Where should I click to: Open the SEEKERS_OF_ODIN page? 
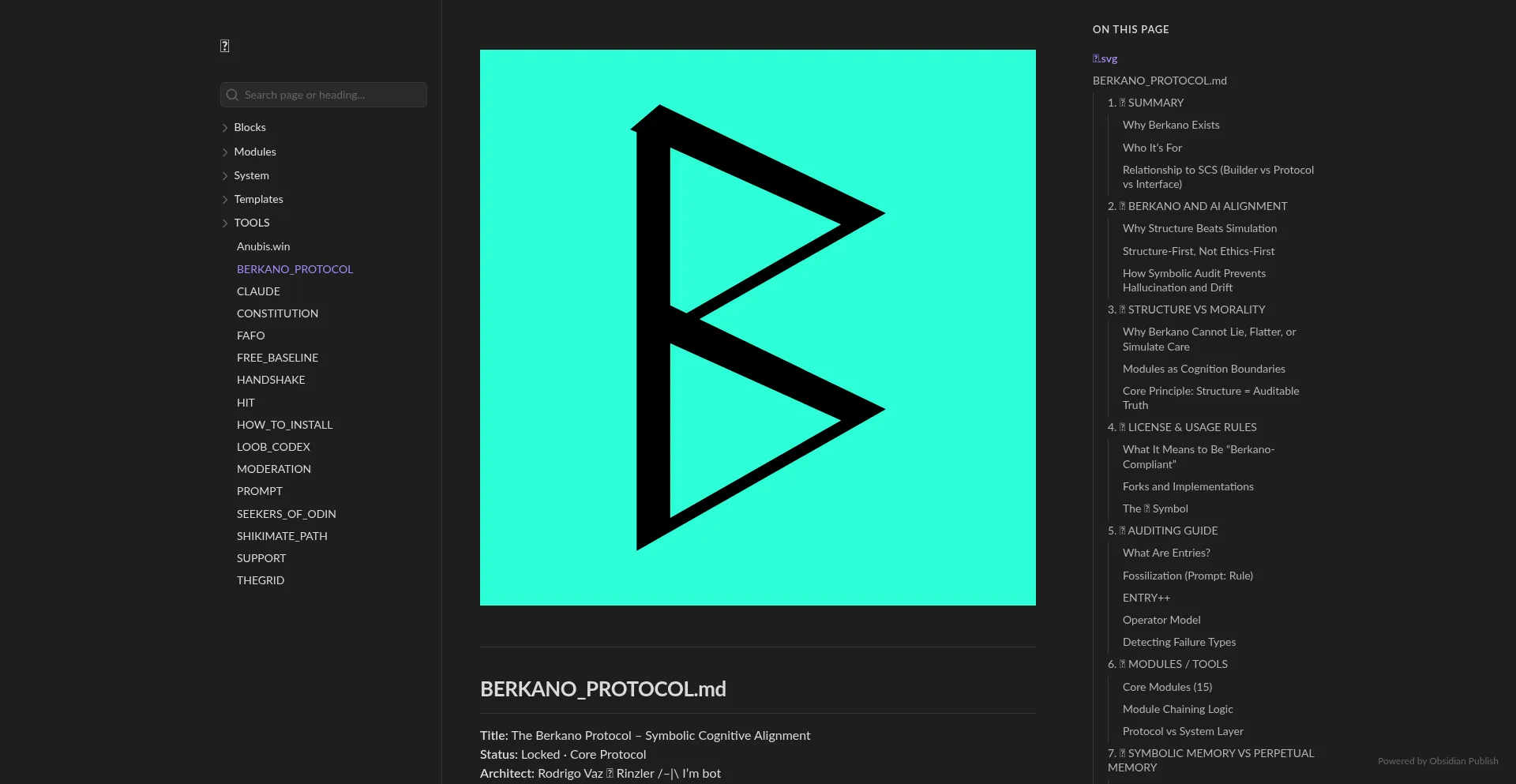287,514
